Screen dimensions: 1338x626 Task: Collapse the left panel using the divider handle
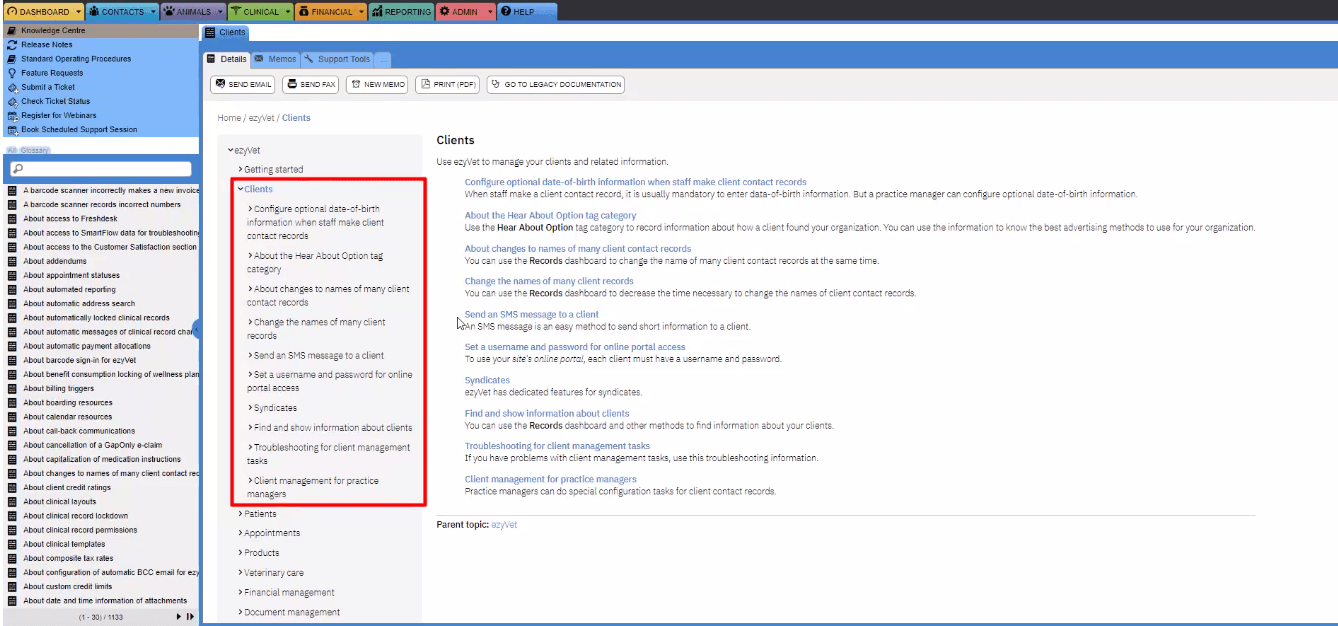click(x=196, y=331)
